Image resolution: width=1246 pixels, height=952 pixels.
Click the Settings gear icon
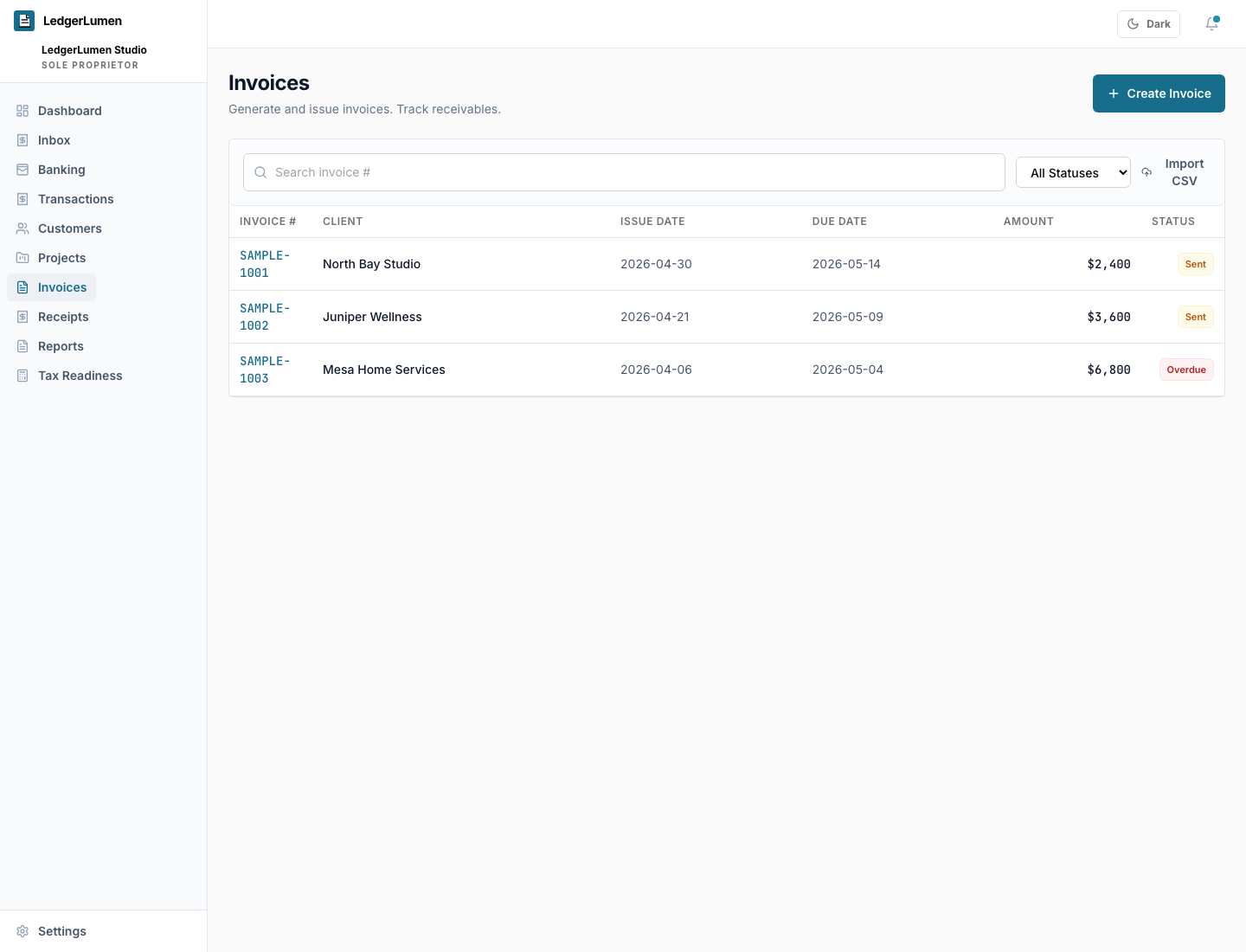(22, 931)
